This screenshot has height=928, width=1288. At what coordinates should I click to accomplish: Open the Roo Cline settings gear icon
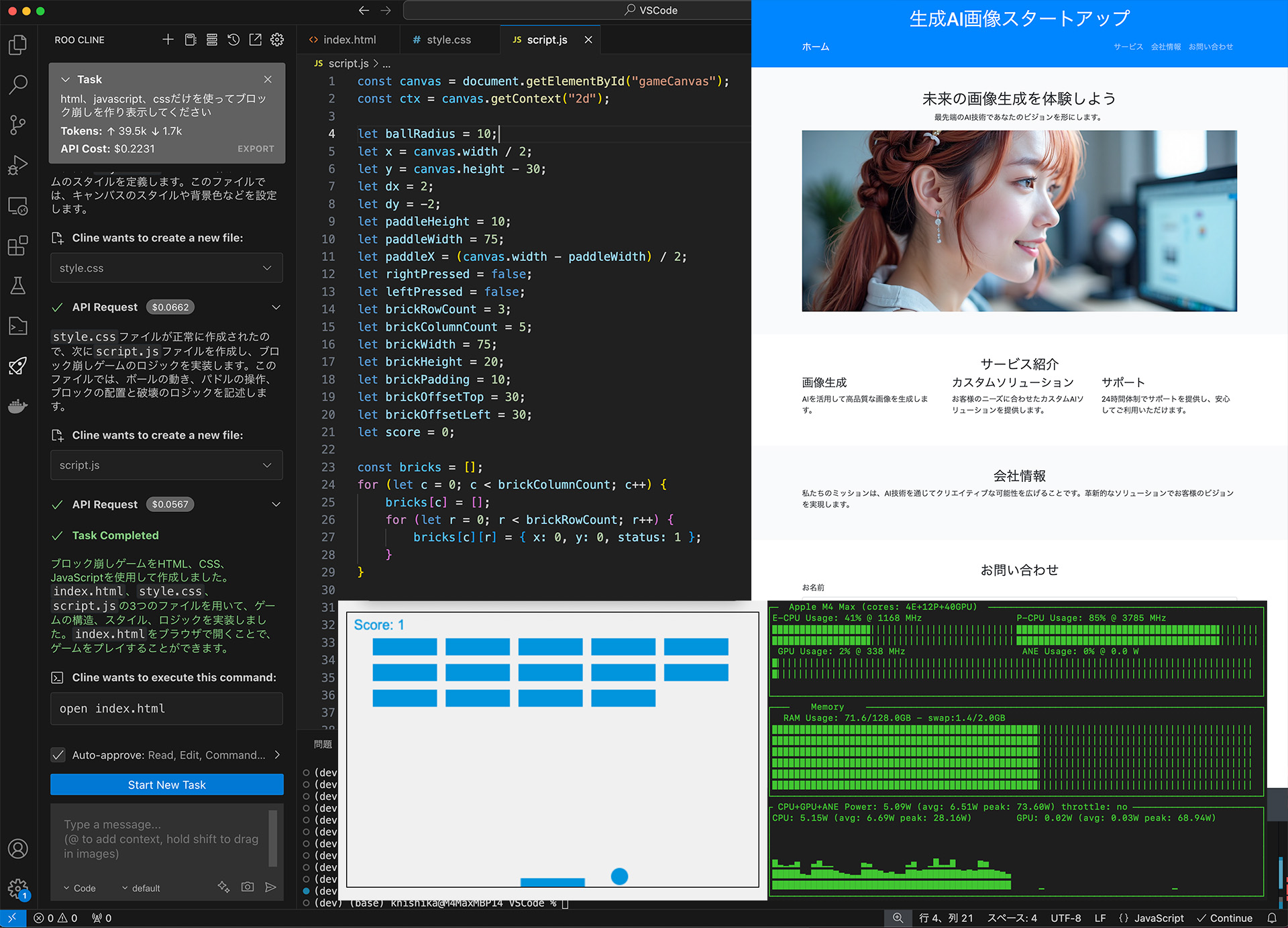pyautogui.click(x=277, y=40)
